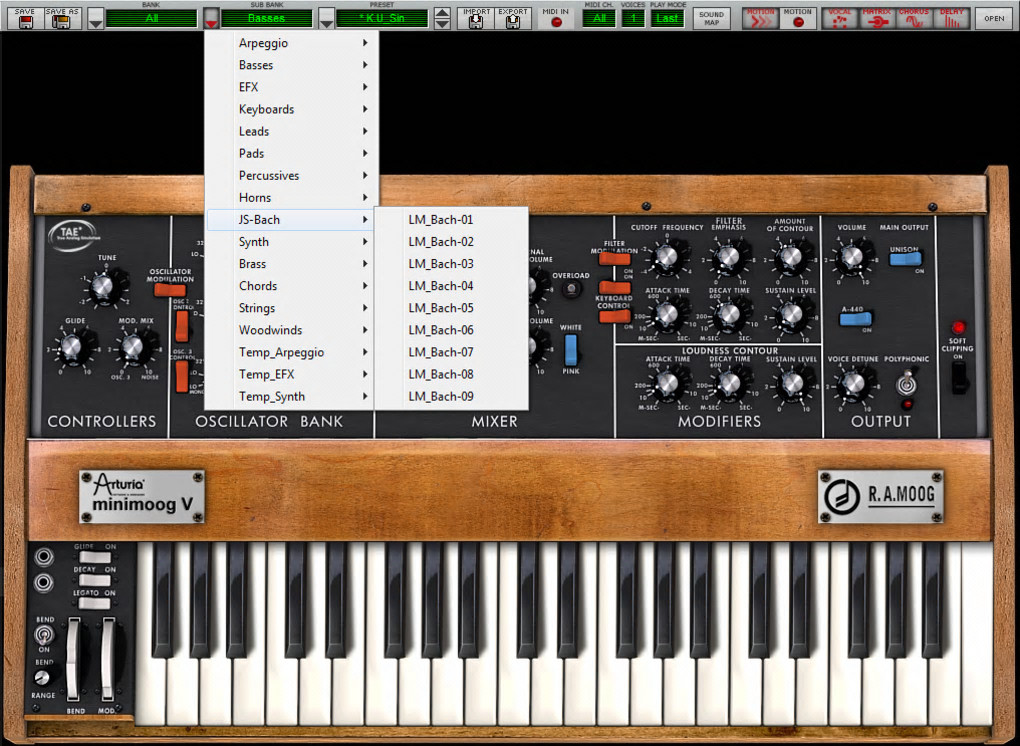Click the Sub Bank red arrow
Viewport: 1020px width, 746px height.
tap(211, 19)
